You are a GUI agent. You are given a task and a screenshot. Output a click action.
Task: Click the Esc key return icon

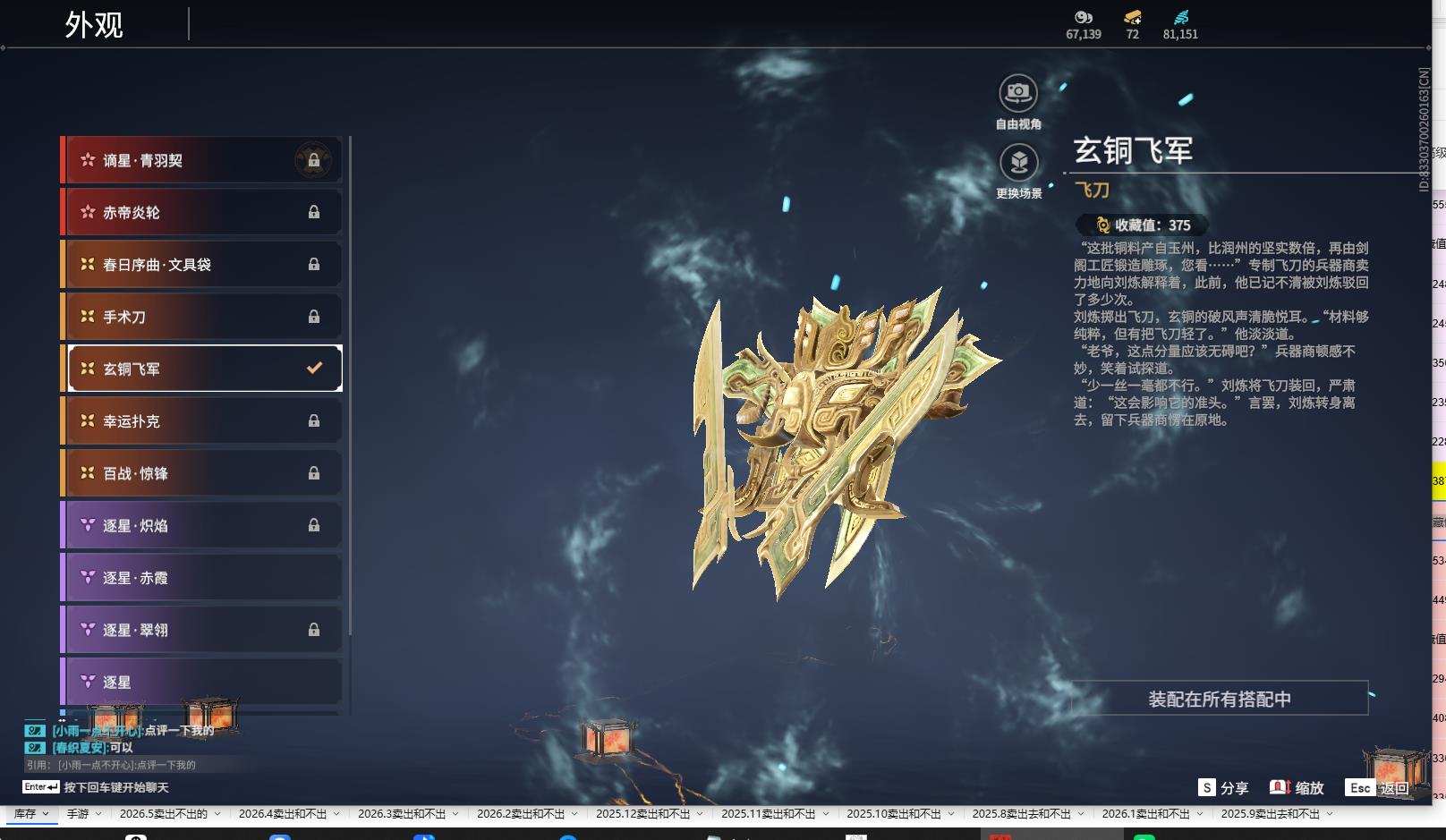1360,787
